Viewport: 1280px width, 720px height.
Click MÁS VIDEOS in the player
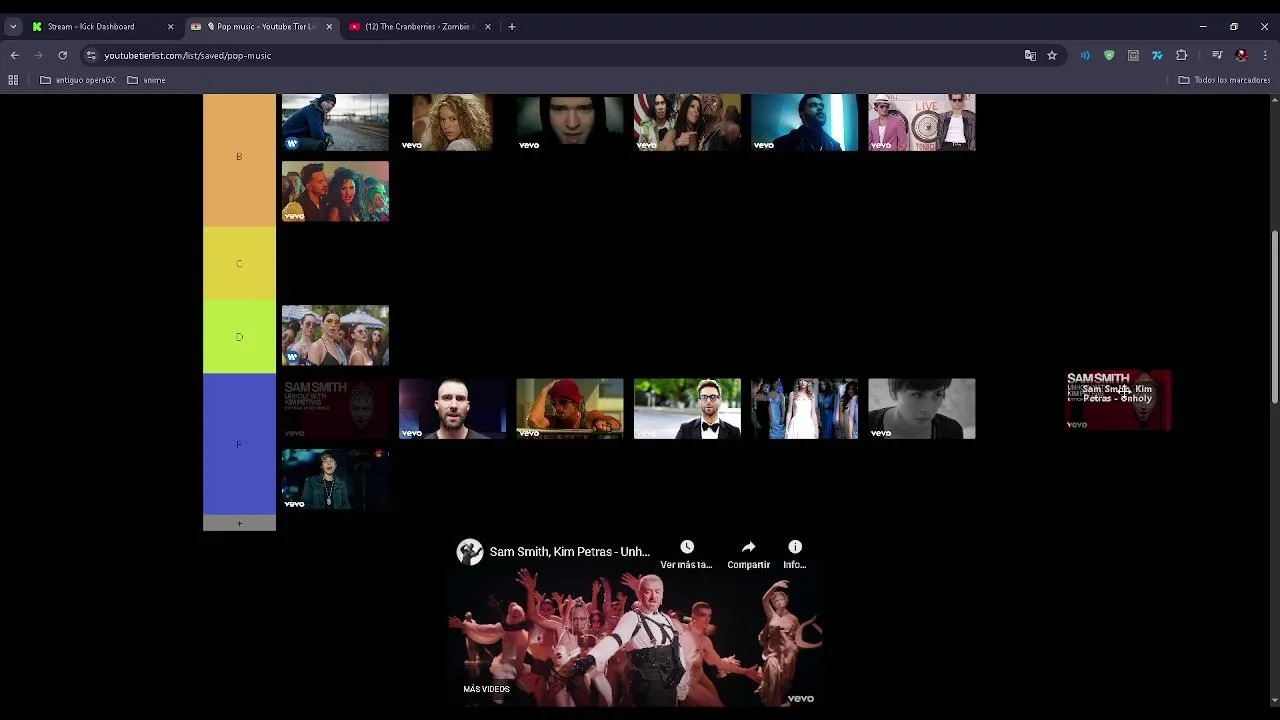(486, 689)
